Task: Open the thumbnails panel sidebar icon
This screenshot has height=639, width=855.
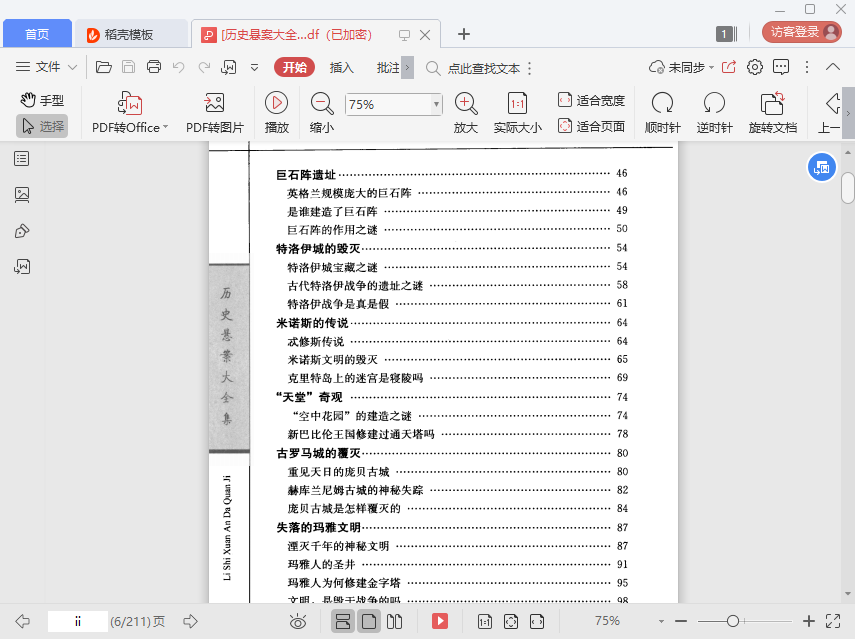Action: [x=22, y=195]
